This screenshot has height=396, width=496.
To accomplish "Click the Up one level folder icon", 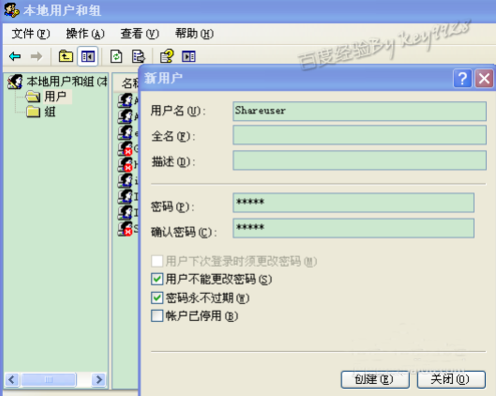I will pos(66,56).
